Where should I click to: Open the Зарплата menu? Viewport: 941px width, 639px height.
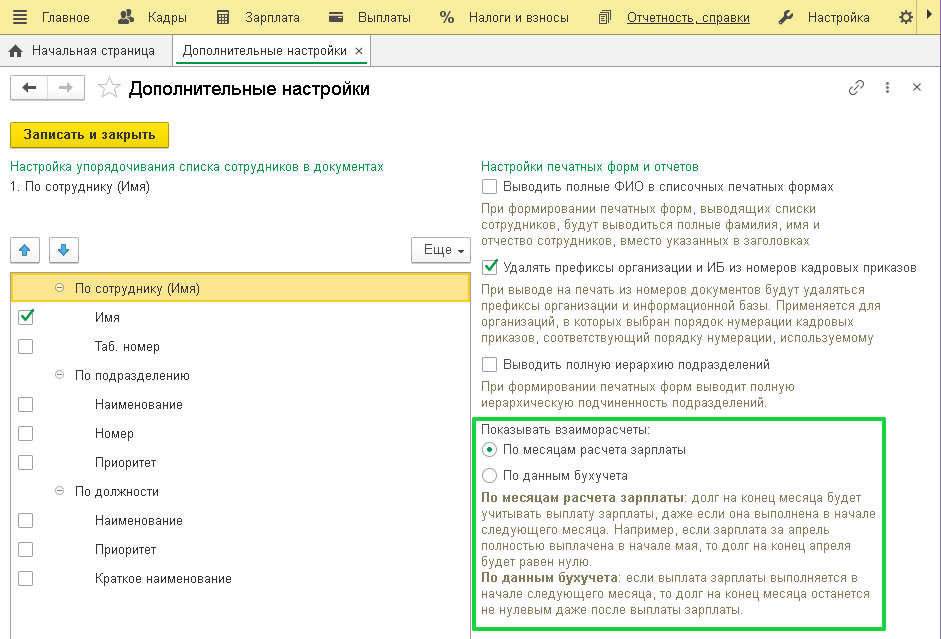tap(272, 17)
